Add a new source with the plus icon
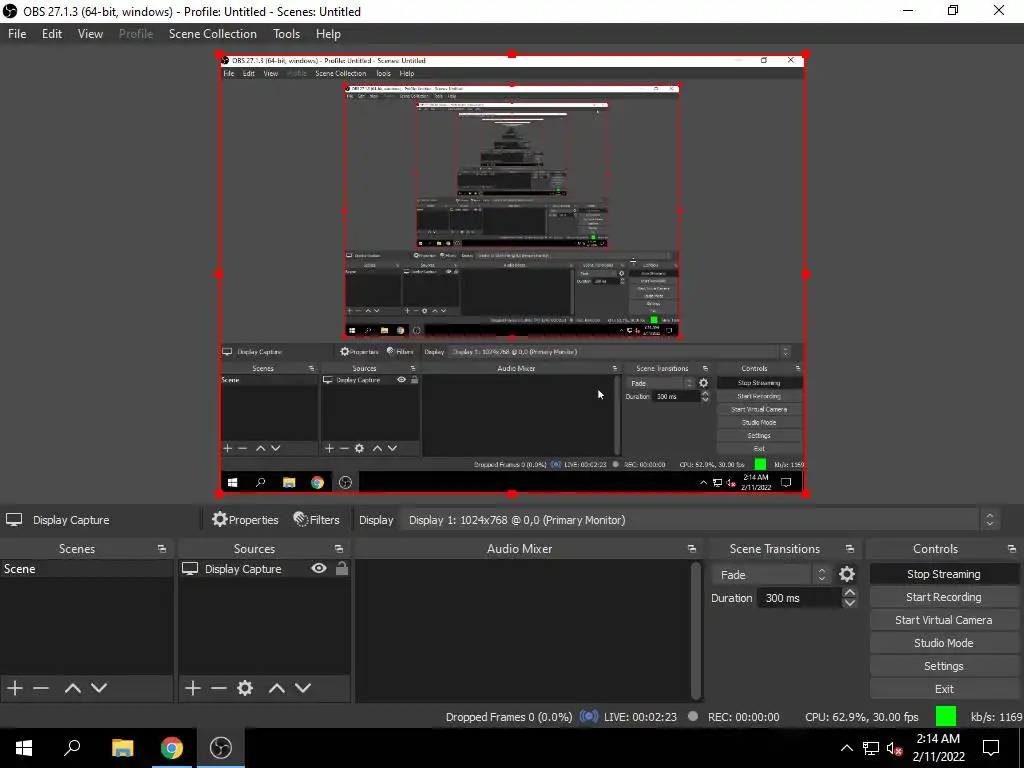Screen dimensions: 1024x768 193,688
